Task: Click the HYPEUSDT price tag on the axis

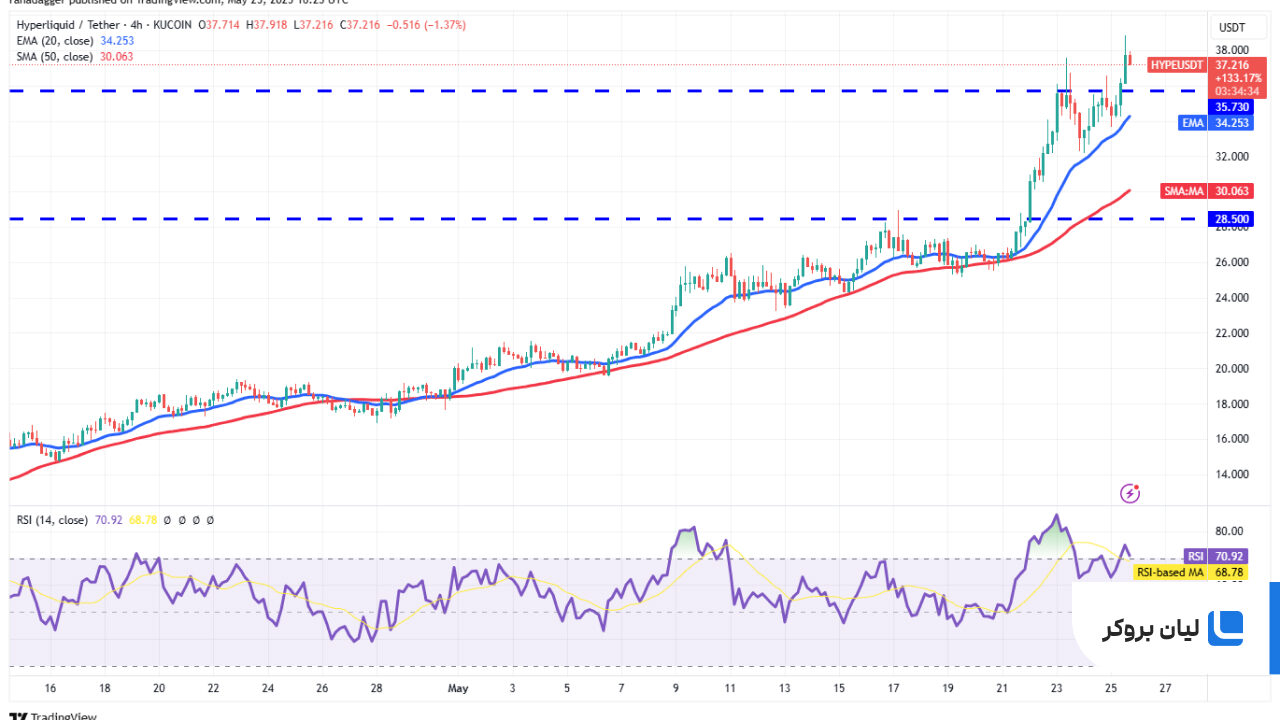Action: tap(1177, 64)
